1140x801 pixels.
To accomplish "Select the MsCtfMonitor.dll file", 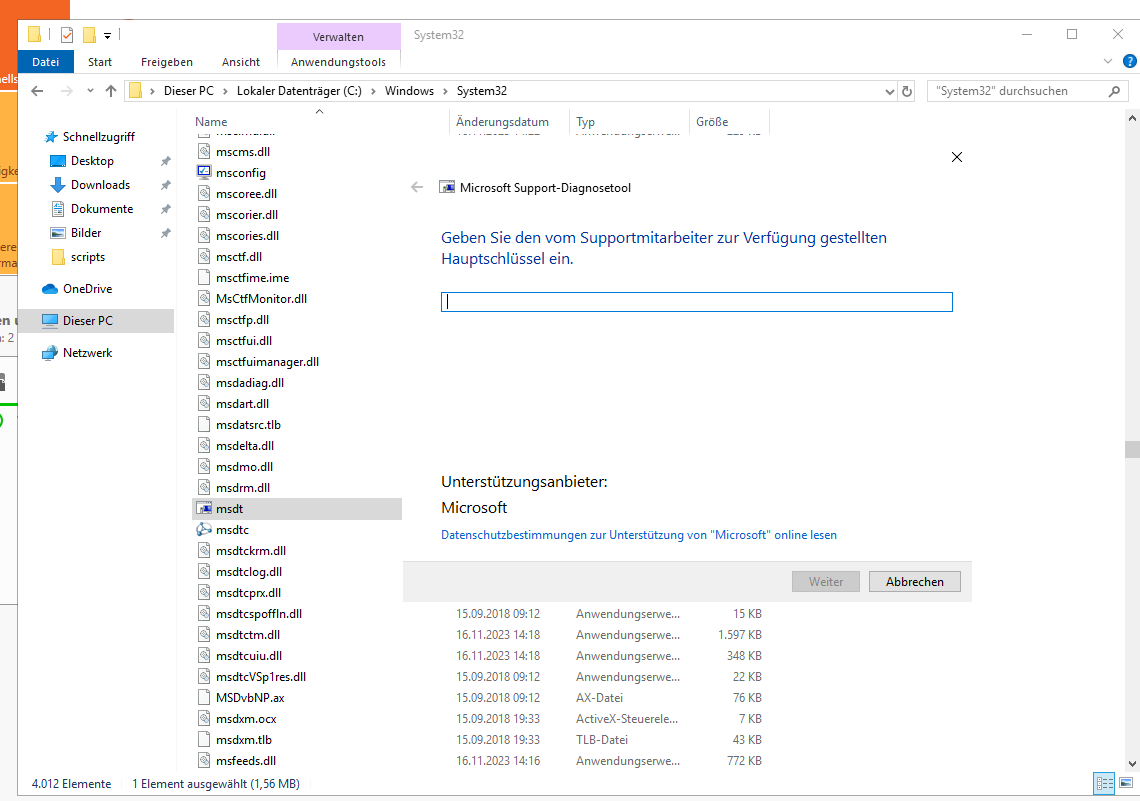I will (x=261, y=299).
